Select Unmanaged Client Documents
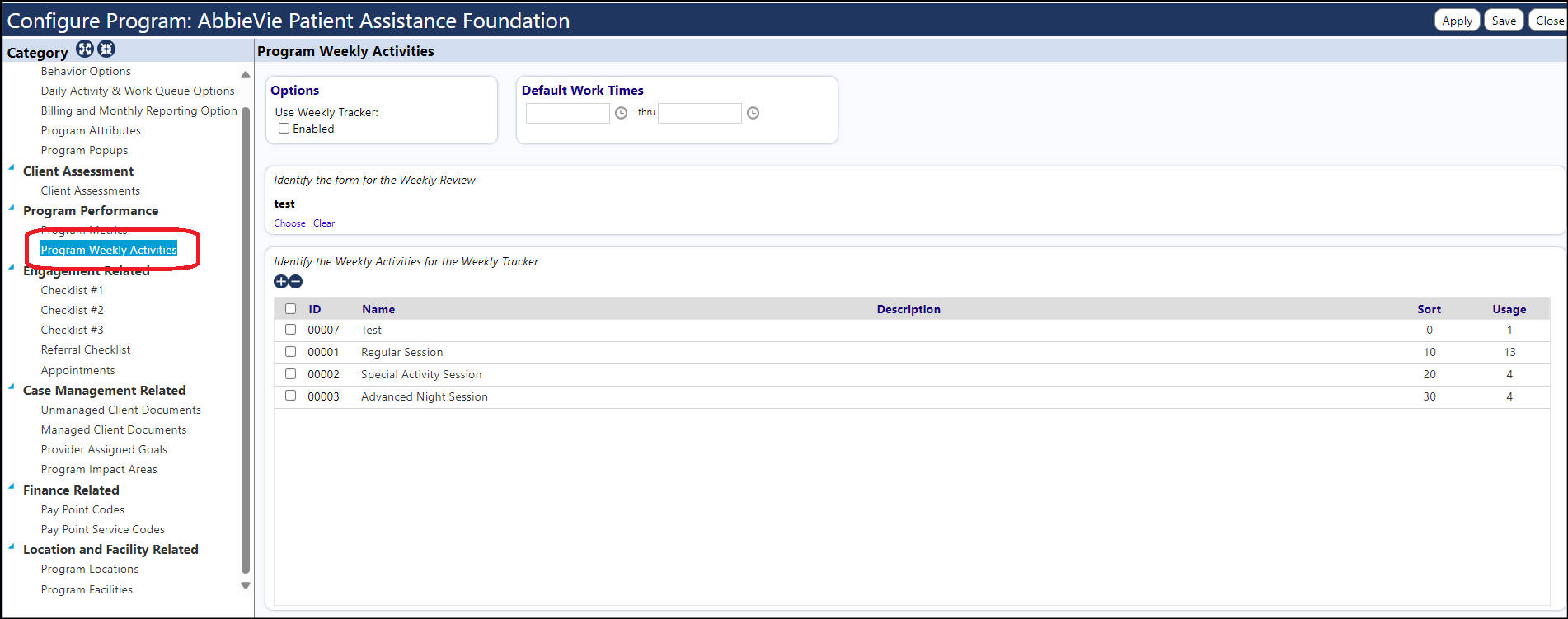 coord(120,410)
